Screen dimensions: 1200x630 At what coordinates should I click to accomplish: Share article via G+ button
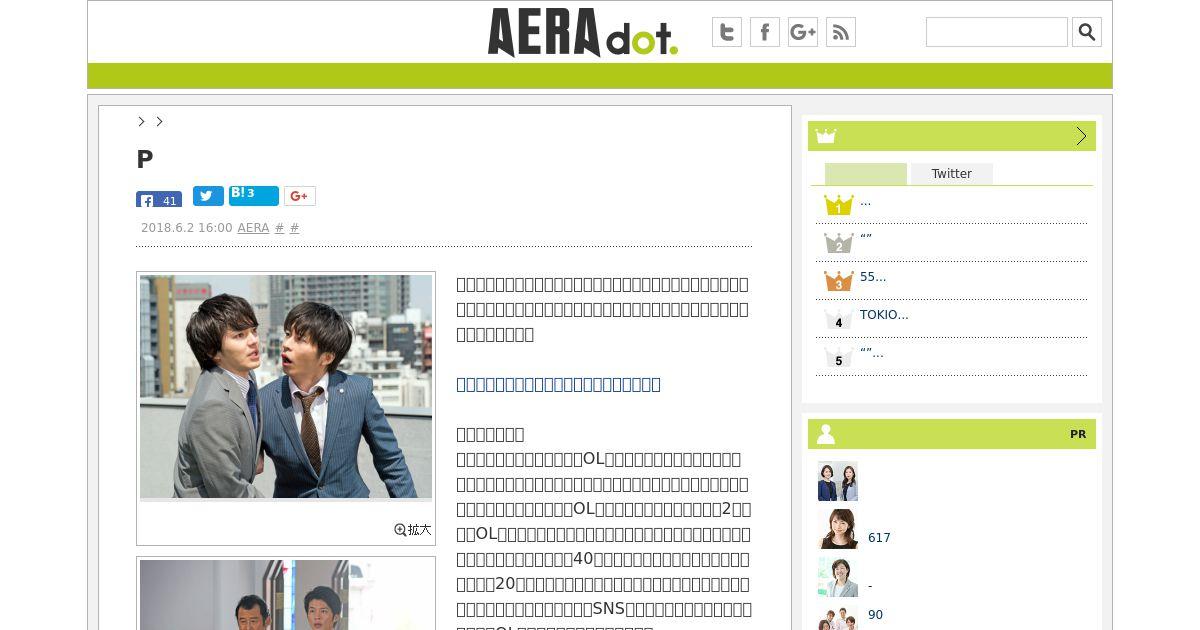click(x=300, y=196)
